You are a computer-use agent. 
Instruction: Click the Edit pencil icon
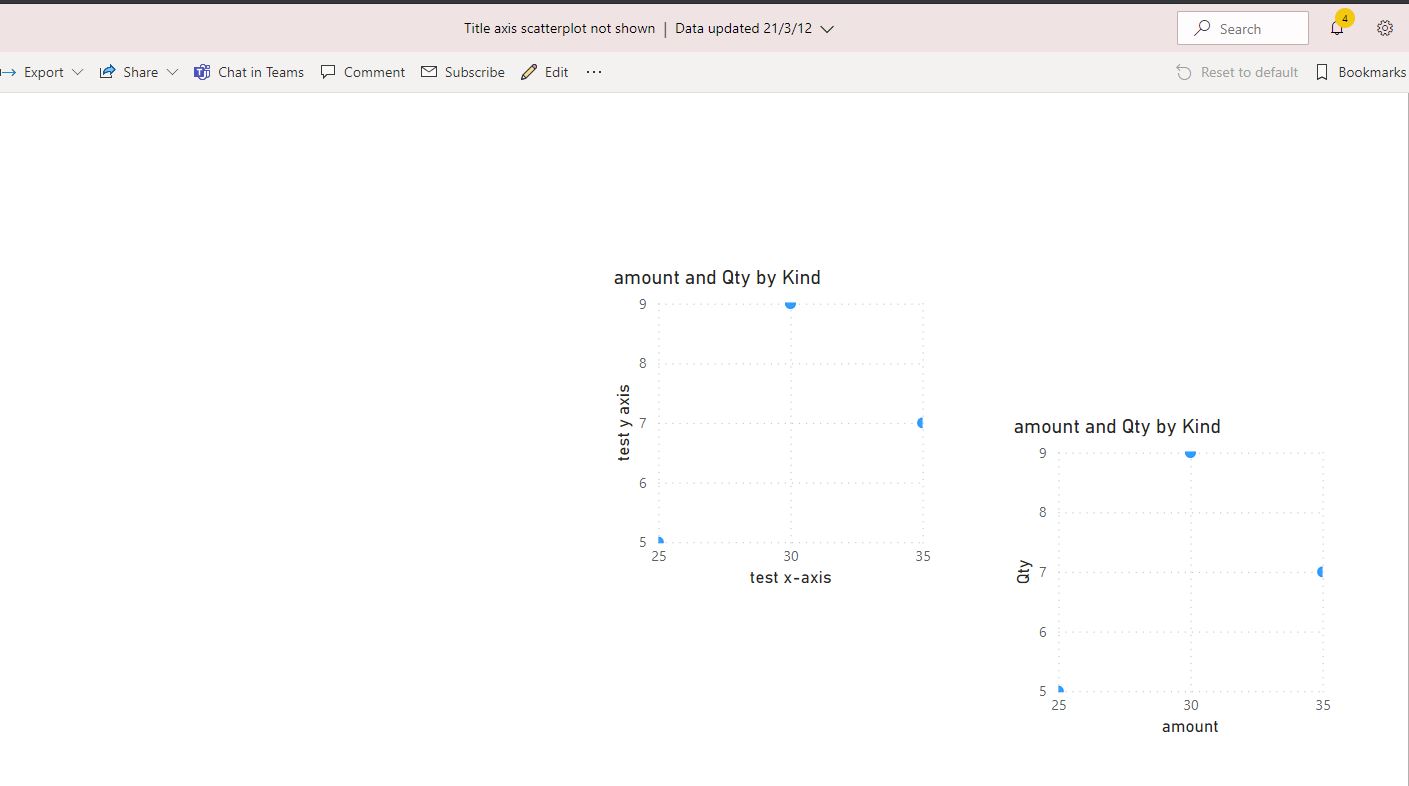(x=529, y=72)
